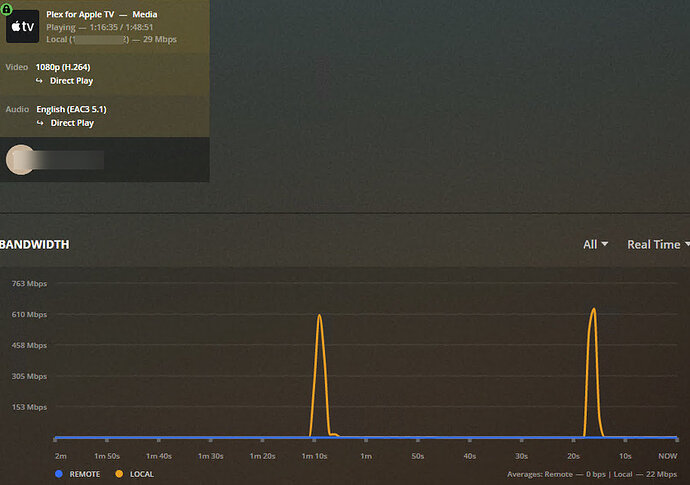Click the BANDWIDTH section heading

click(34, 245)
